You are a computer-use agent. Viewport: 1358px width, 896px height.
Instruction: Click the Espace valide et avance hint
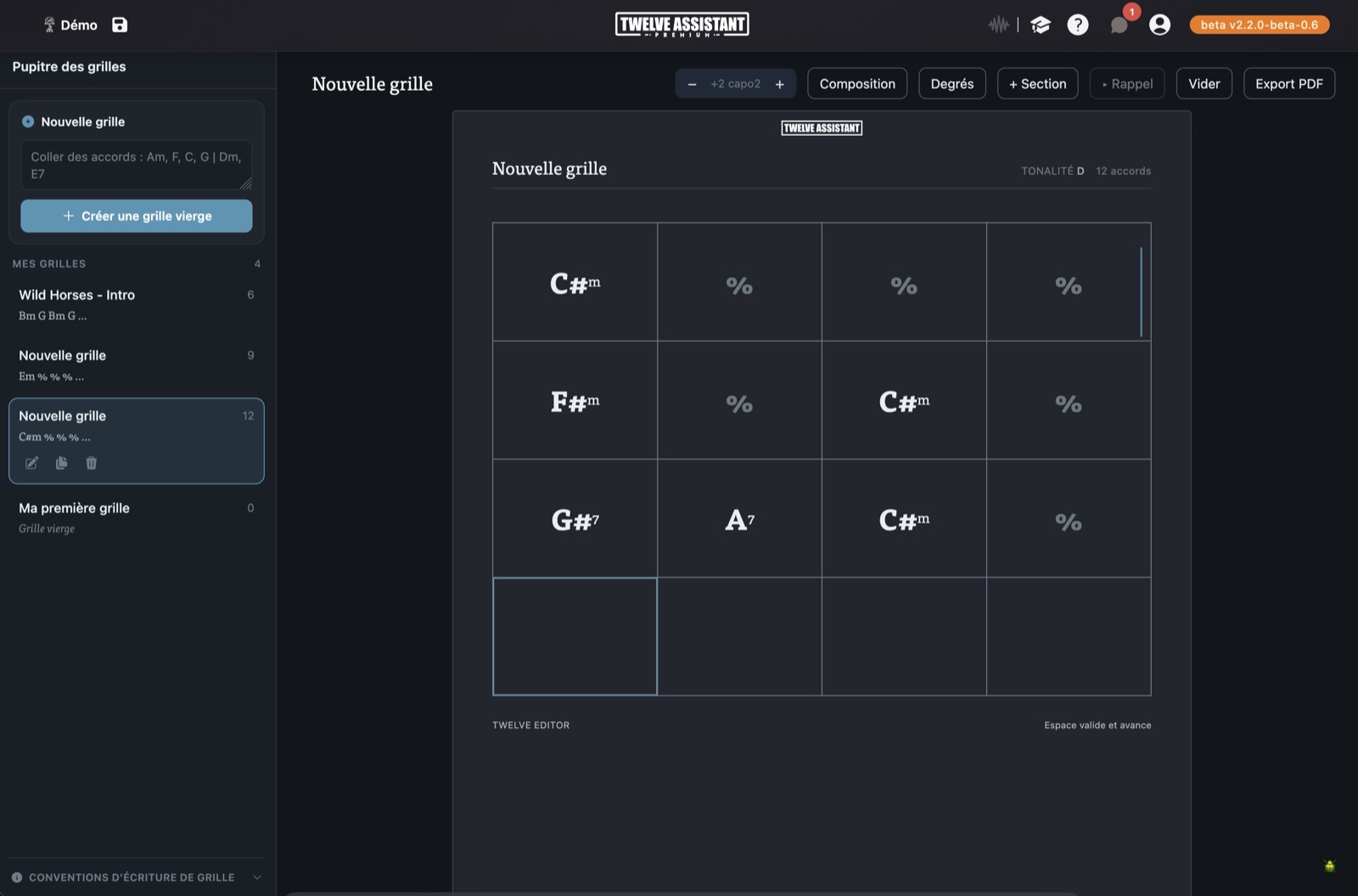tap(1097, 725)
